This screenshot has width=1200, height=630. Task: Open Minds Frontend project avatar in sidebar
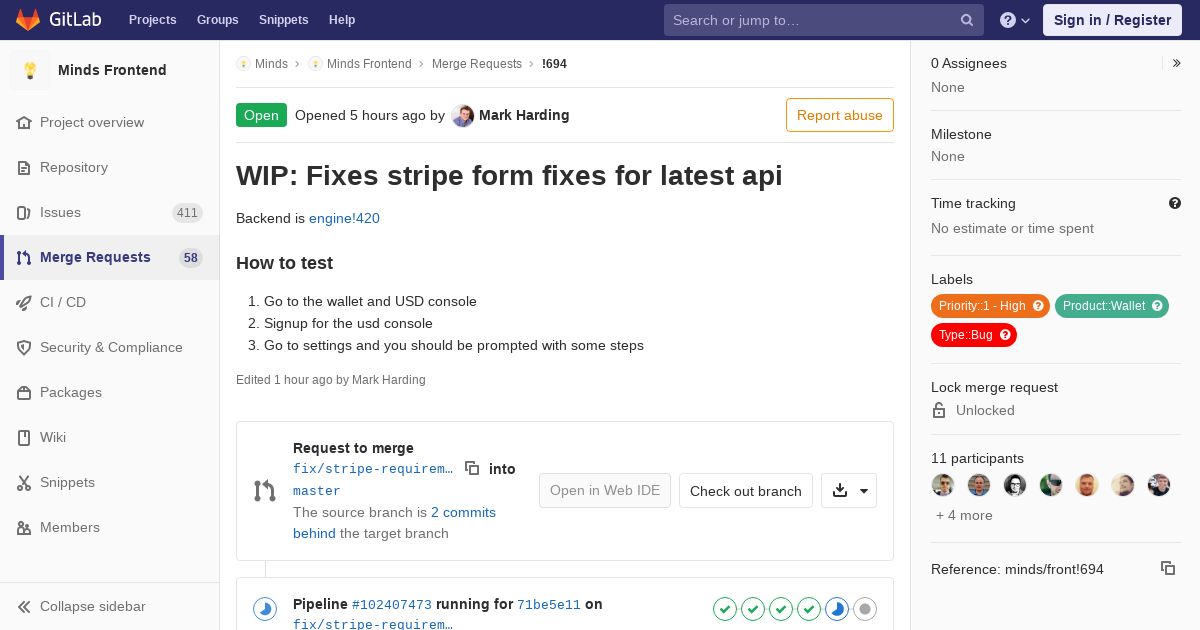(x=30, y=70)
